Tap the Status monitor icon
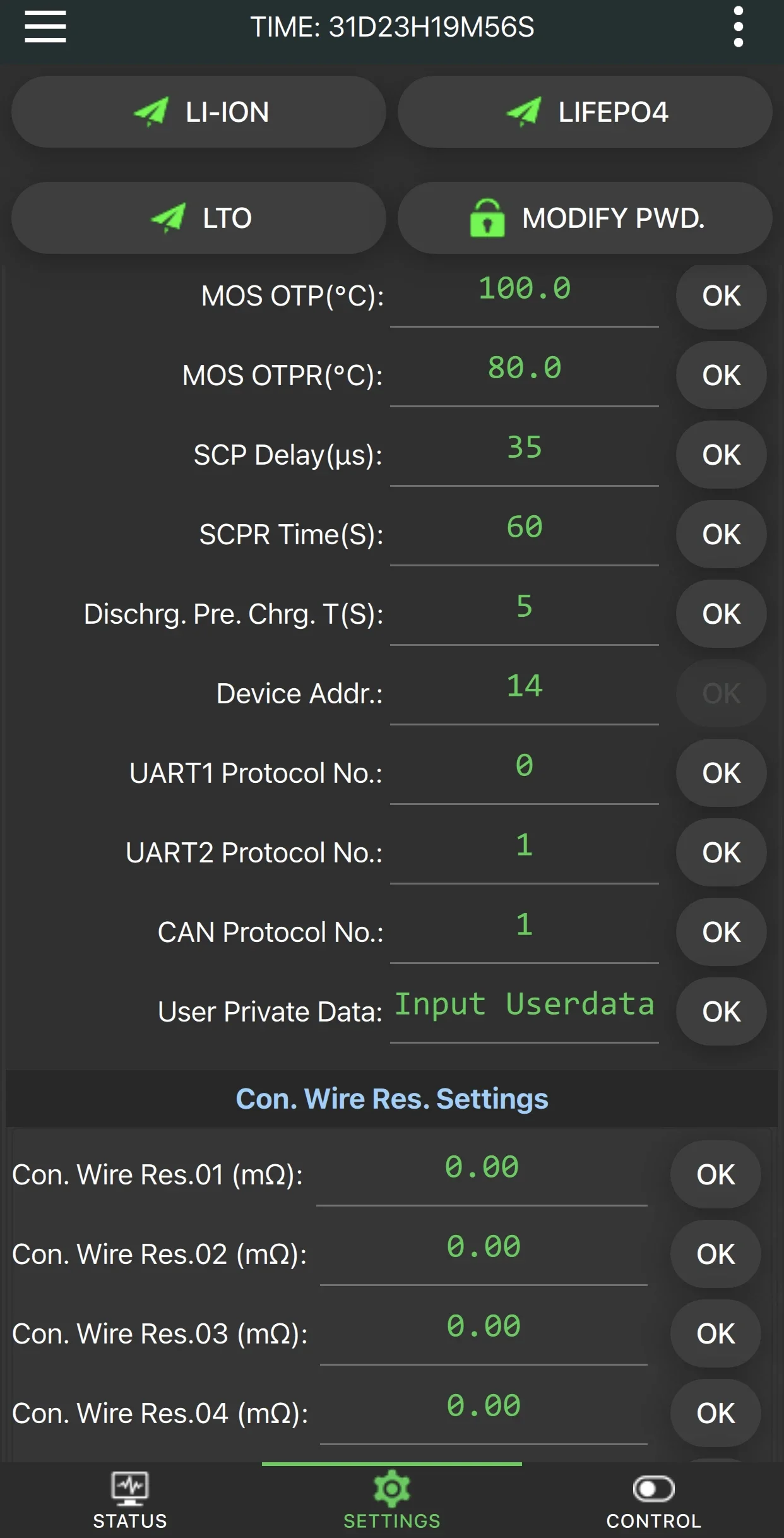This screenshot has height=1538, width=784. (130, 1487)
